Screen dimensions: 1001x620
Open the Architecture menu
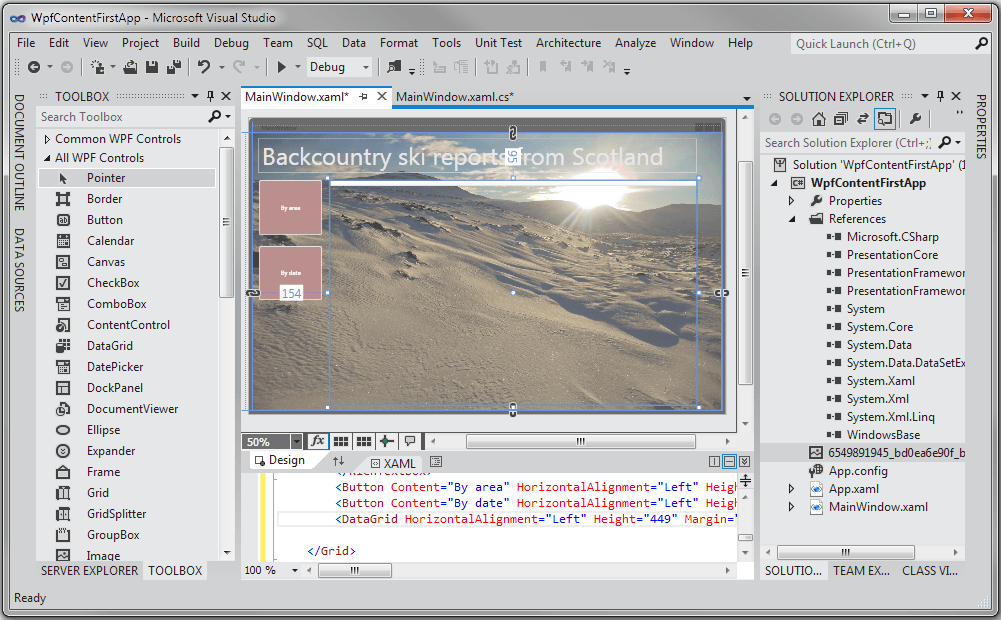click(568, 43)
